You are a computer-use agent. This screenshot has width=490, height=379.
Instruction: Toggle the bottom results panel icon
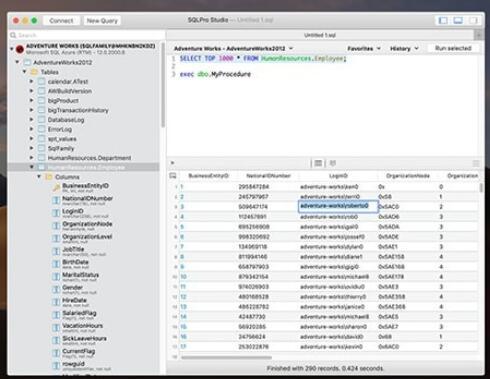tap(458, 20)
